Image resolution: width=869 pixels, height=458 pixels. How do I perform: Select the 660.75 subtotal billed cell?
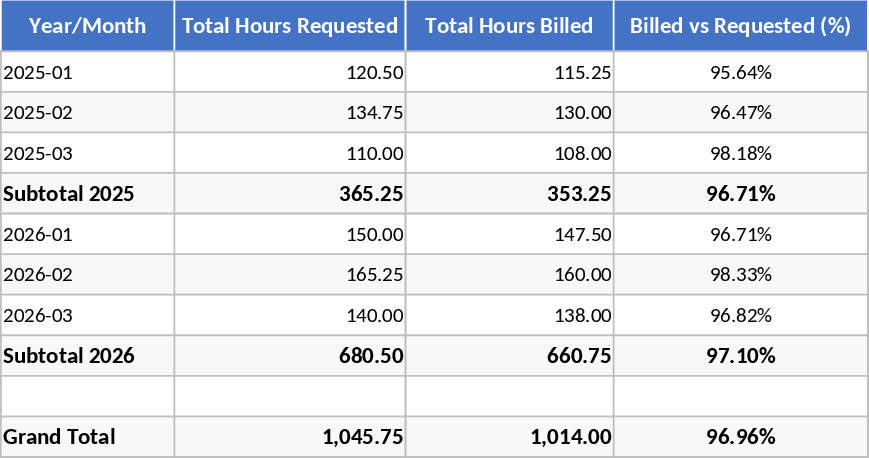pyautogui.click(x=577, y=356)
